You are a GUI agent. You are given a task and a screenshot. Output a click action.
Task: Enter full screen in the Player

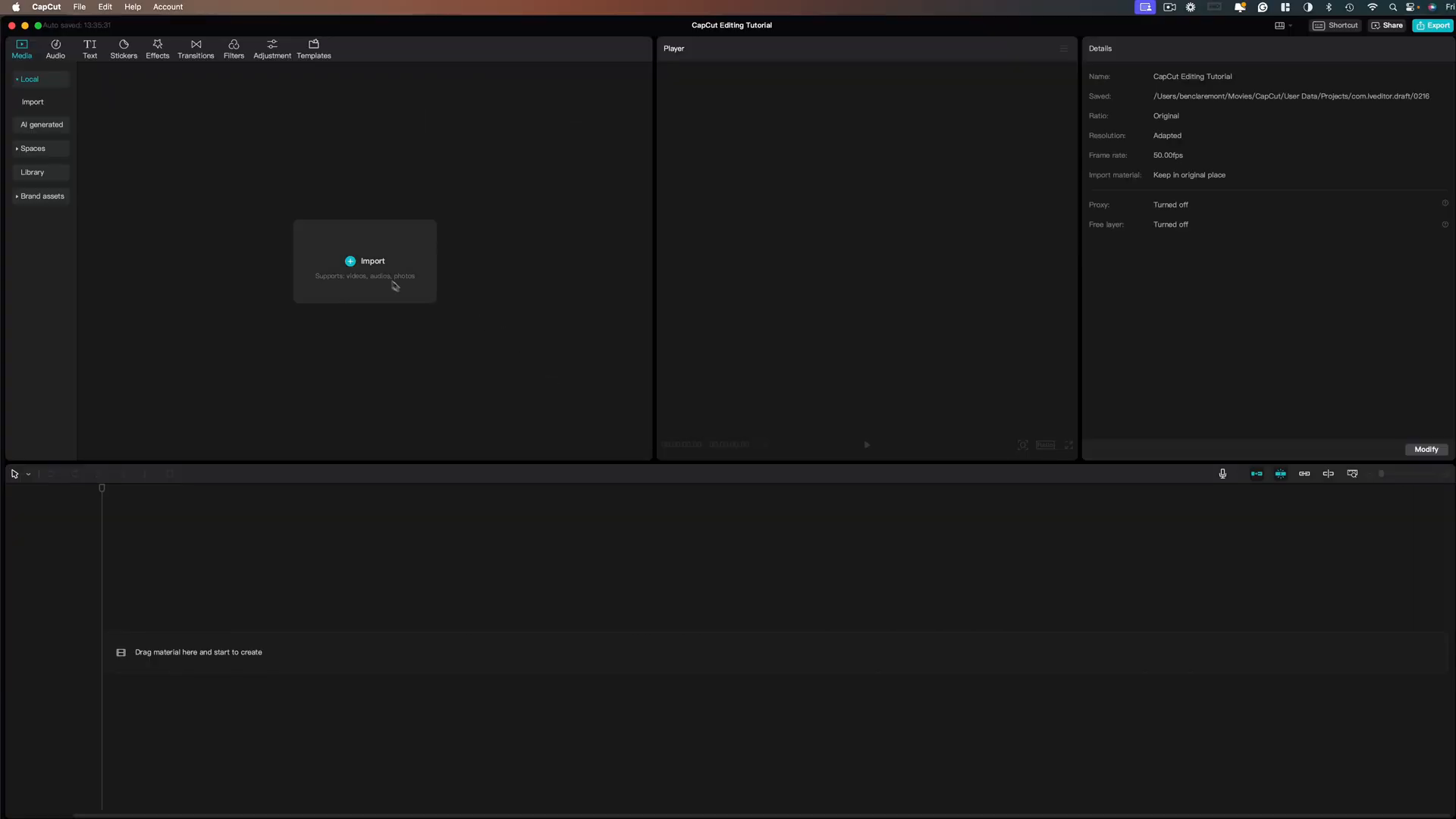pos(1068,445)
